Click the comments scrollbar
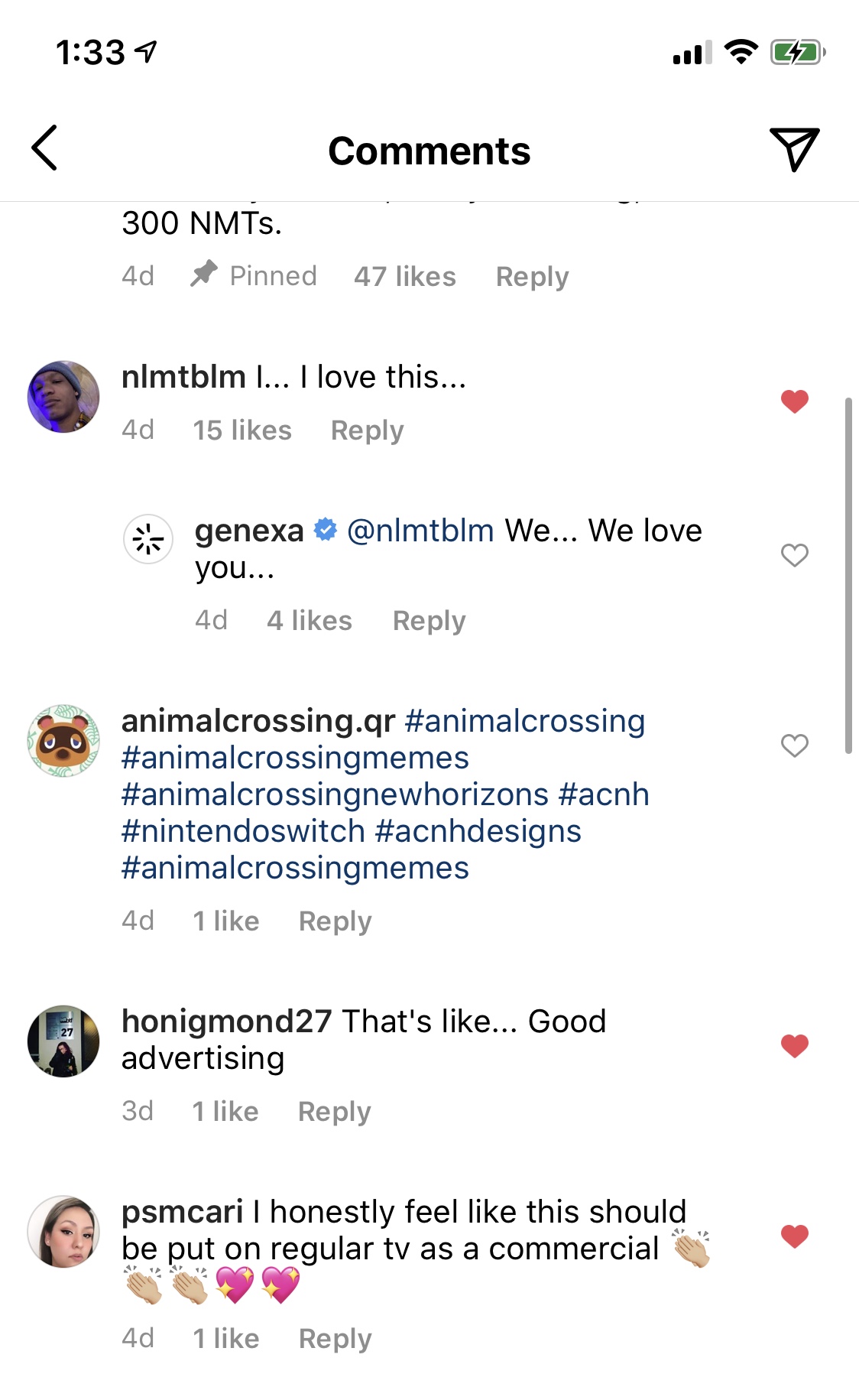Image resolution: width=859 pixels, height=1400 pixels. coord(848,575)
